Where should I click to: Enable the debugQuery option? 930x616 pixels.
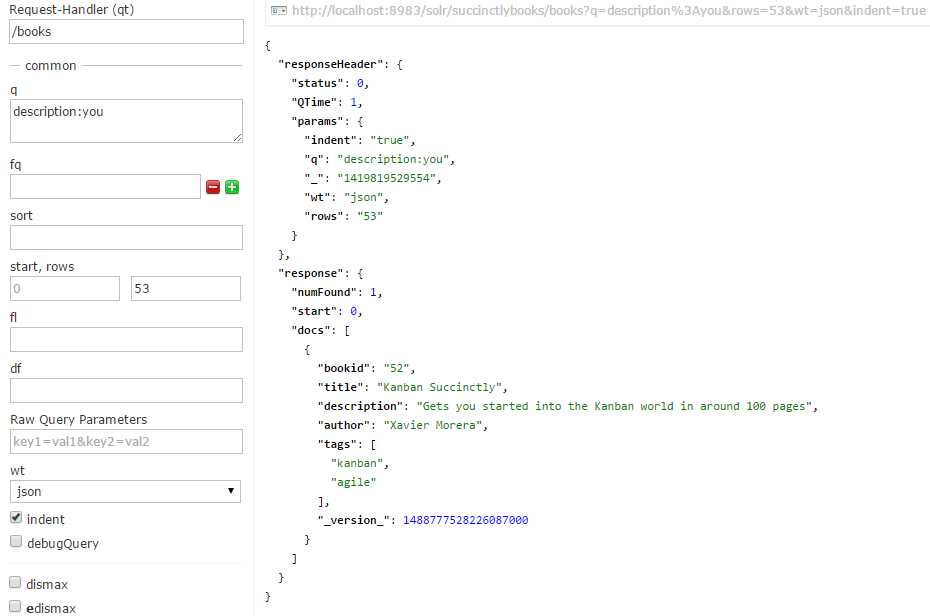click(15, 542)
